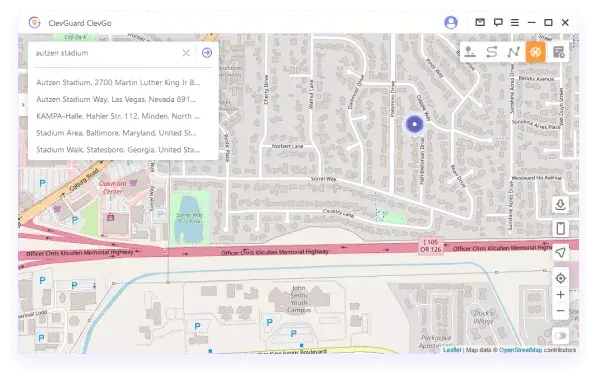Screen dimensions: 597x380
Task: Select the multi-spot route mode icon
Action: [513, 52]
